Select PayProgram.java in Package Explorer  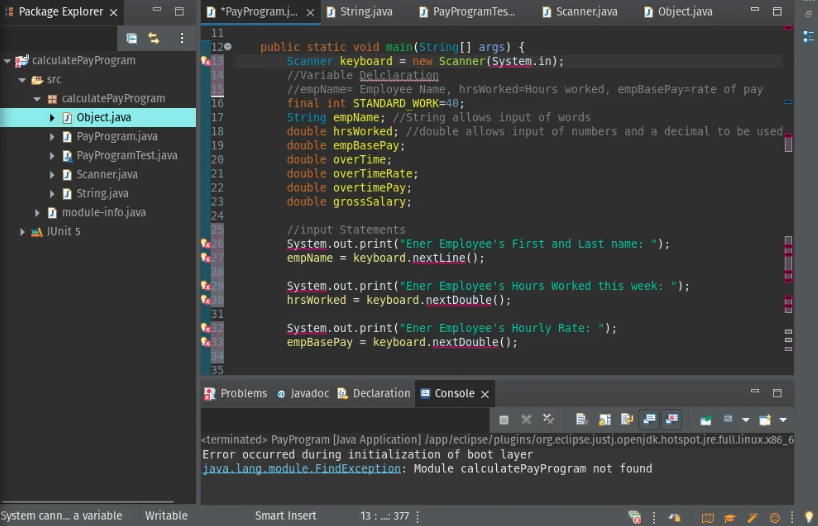point(117,137)
